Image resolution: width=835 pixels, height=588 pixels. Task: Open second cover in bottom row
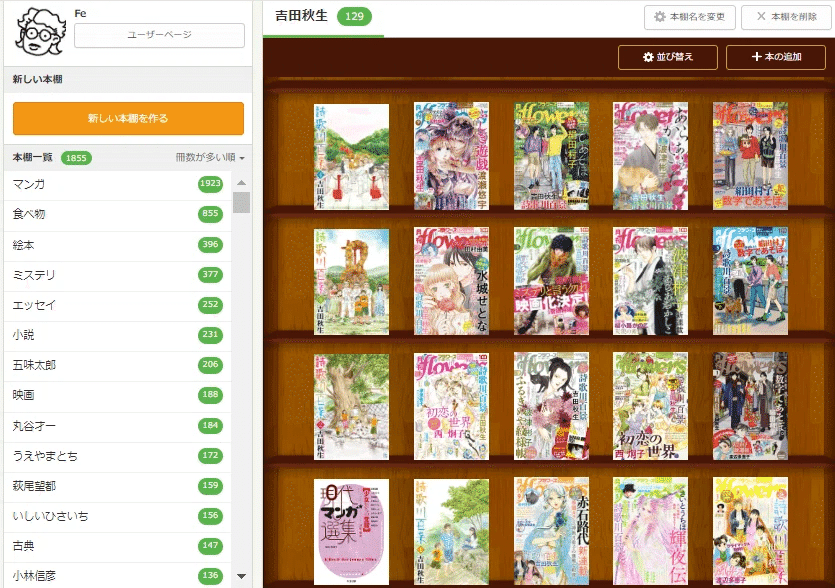451,532
